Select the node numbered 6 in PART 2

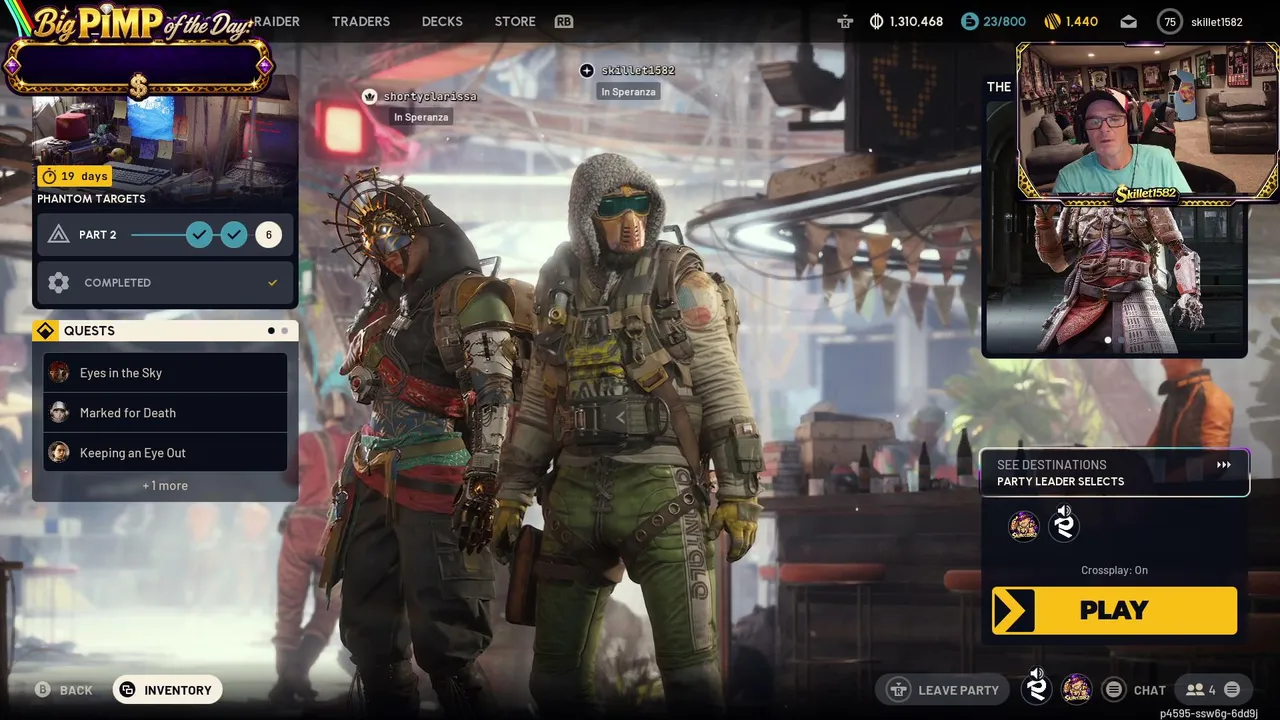268,234
